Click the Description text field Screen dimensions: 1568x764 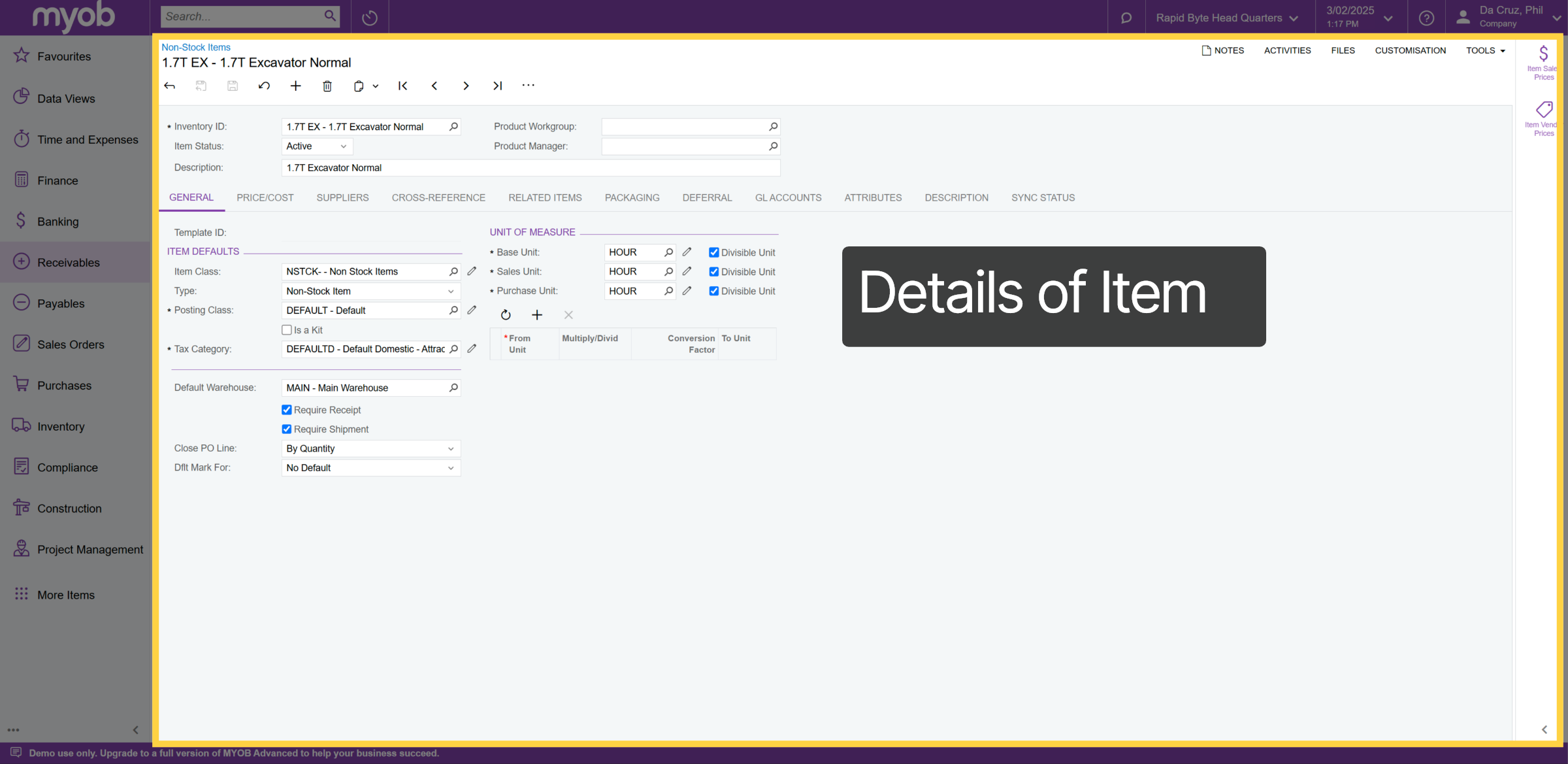(531, 168)
